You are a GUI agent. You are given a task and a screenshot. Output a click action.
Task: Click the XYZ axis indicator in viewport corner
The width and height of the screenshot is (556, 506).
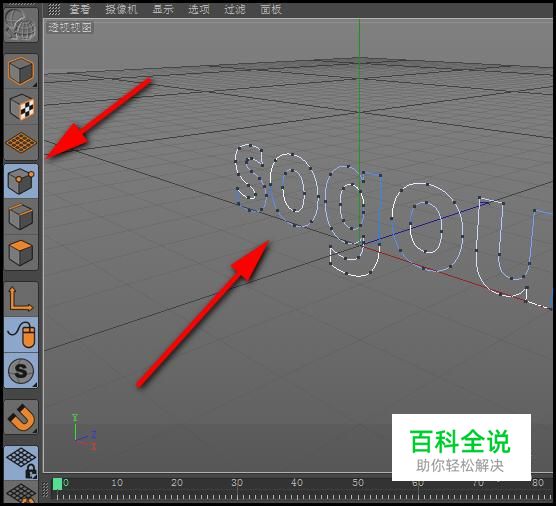tap(84, 432)
